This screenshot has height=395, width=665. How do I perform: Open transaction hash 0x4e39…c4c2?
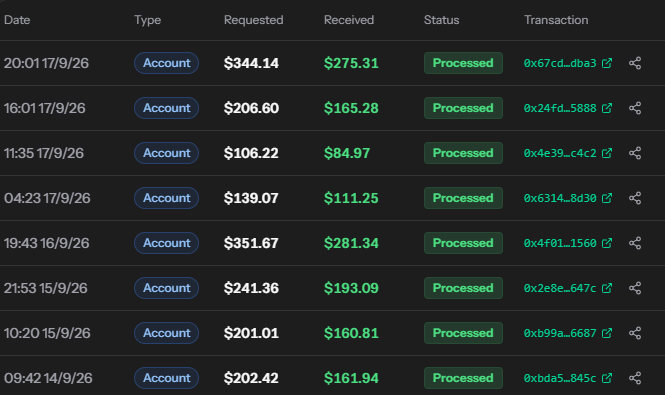pyautogui.click(x=560, y=153)
